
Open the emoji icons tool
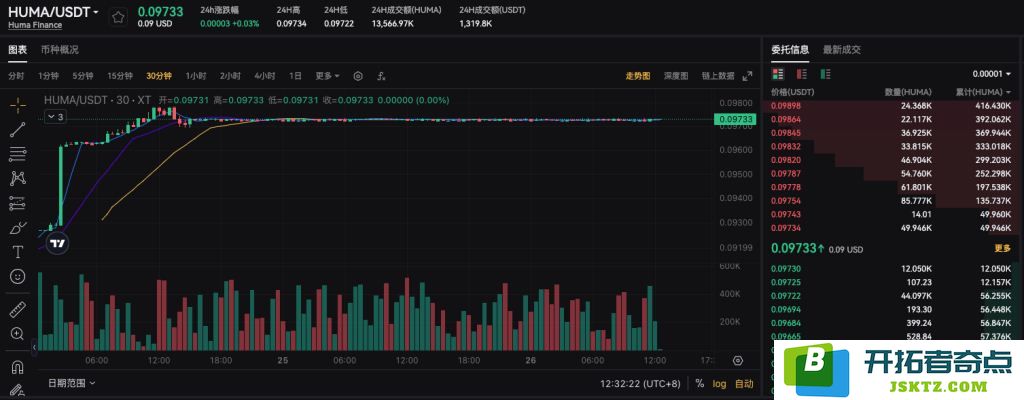[18, 276]
